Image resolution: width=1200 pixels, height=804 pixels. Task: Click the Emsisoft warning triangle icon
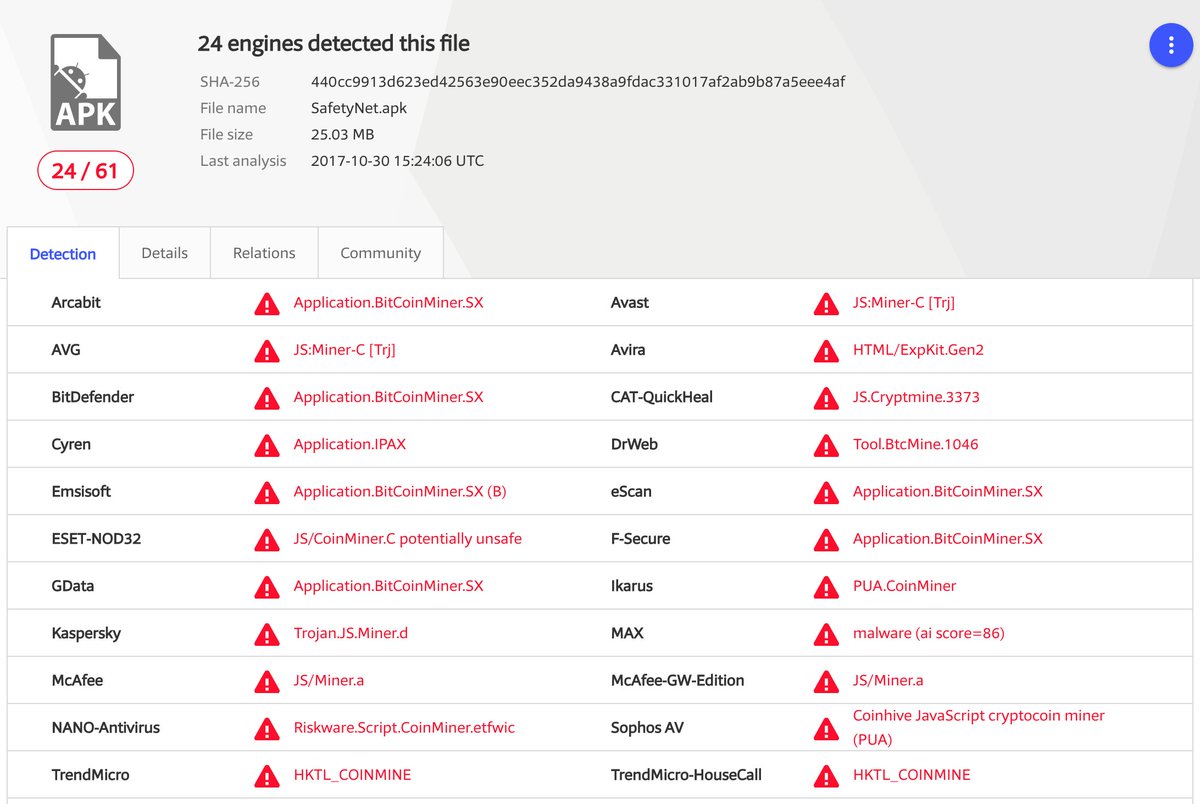point(266,492)
